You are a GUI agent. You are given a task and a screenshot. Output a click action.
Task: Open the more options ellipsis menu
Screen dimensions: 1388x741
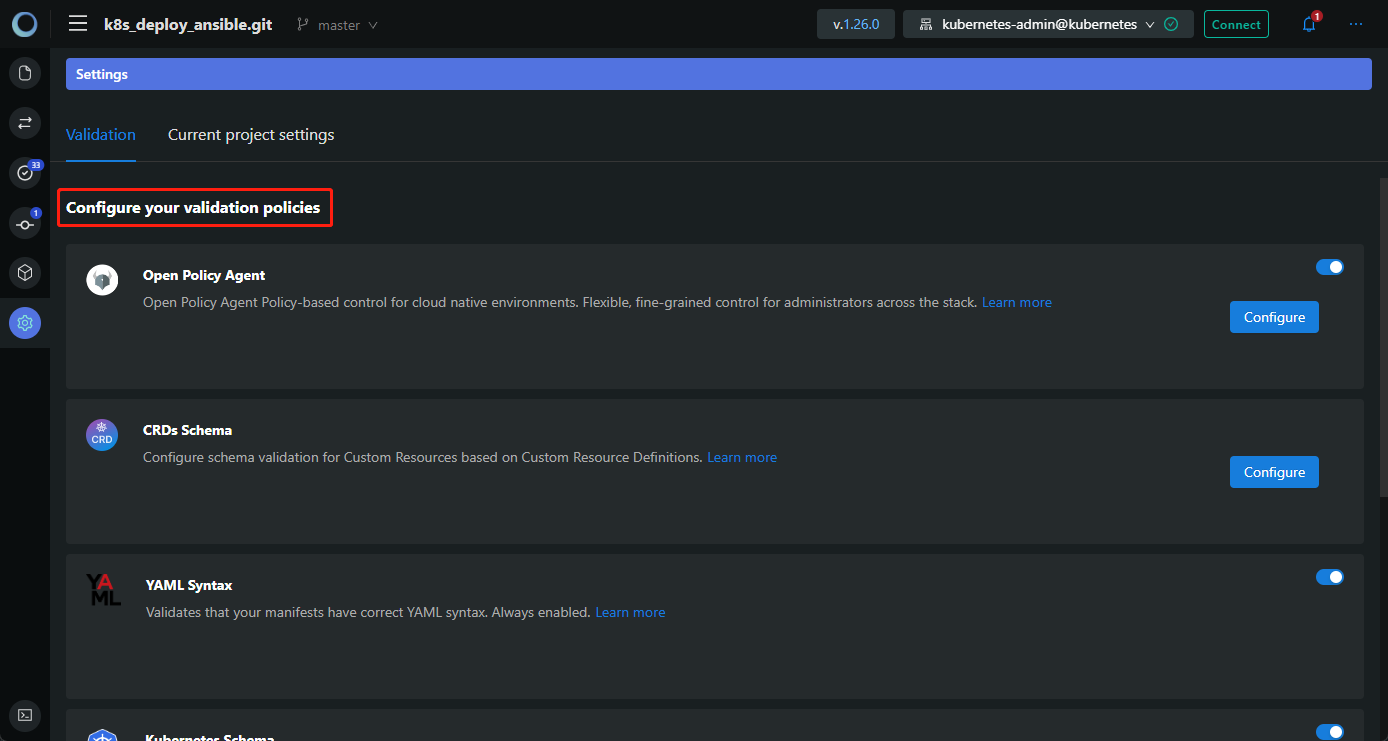pos(1356,24)
